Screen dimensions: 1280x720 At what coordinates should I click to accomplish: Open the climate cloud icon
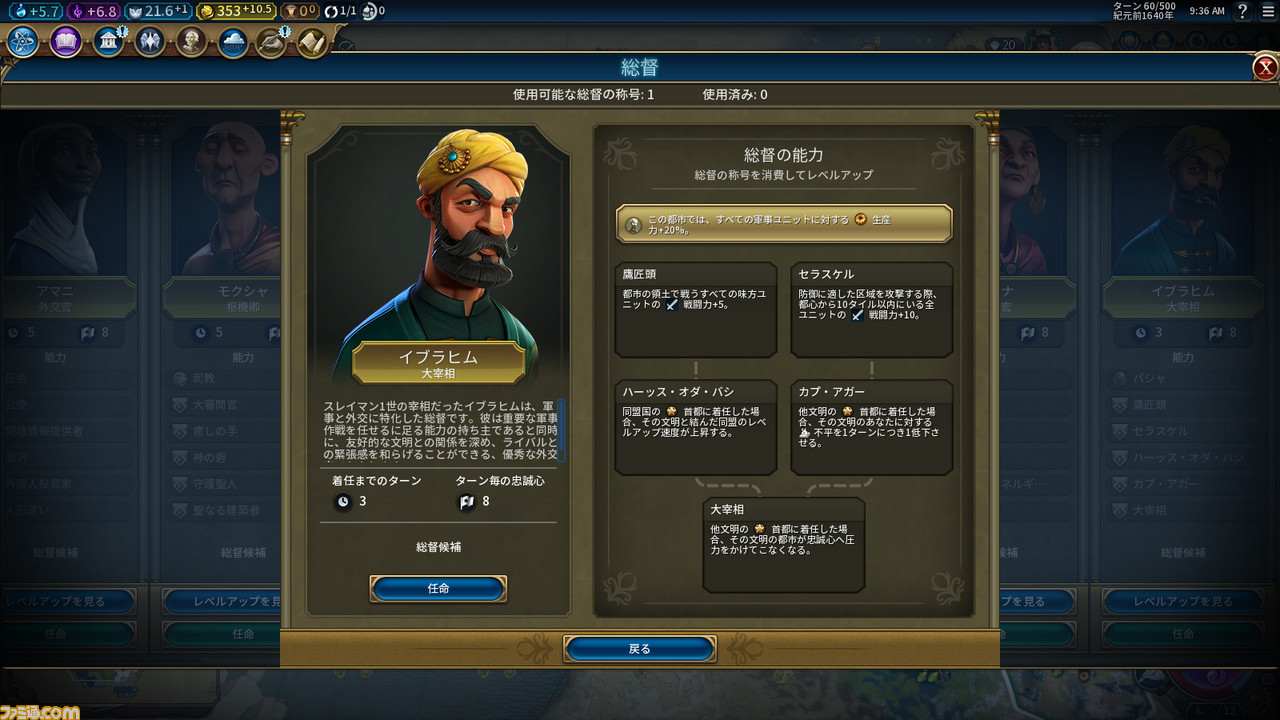pos(233,42)
